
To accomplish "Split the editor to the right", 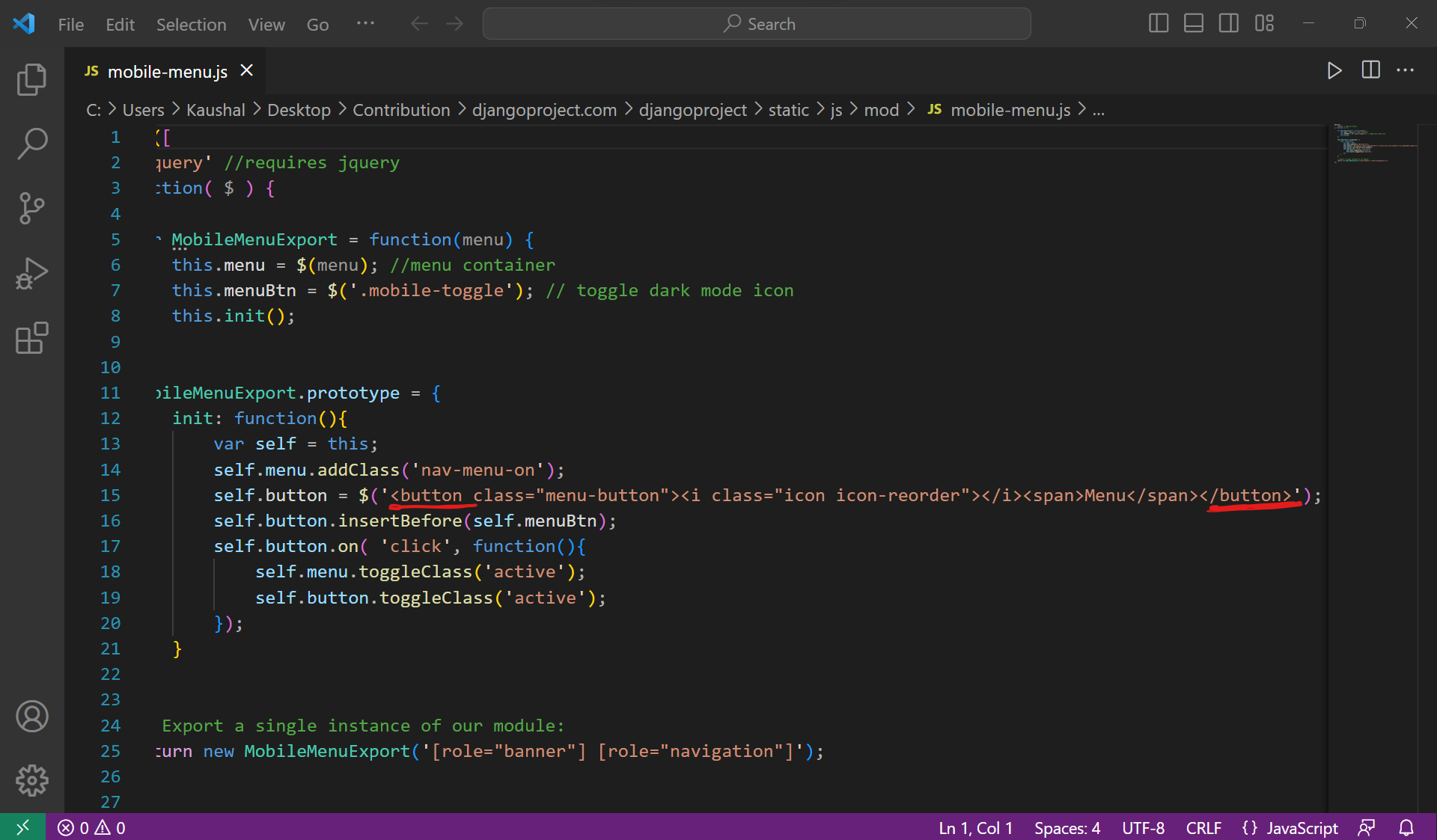I will (x=1370, y=70).
